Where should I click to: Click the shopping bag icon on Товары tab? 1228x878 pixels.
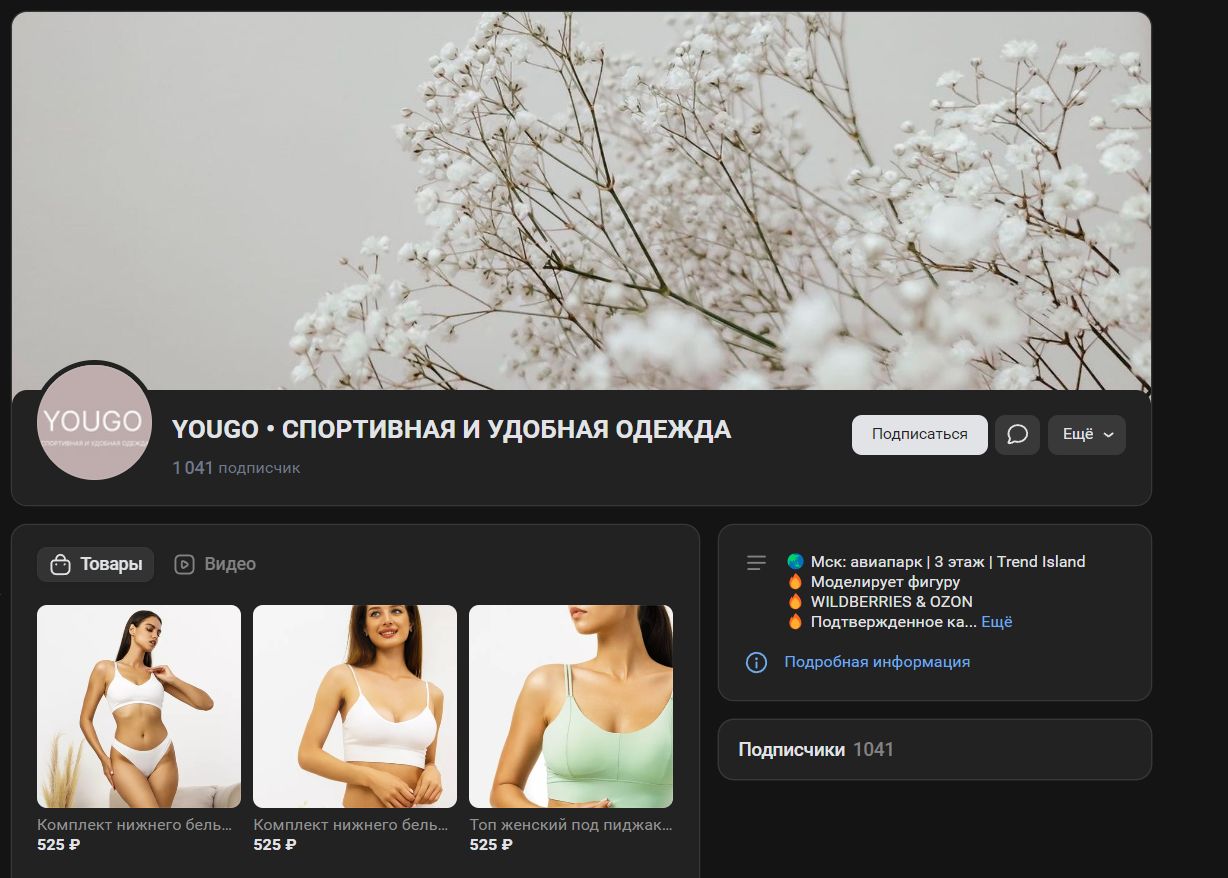click(61, 564)
